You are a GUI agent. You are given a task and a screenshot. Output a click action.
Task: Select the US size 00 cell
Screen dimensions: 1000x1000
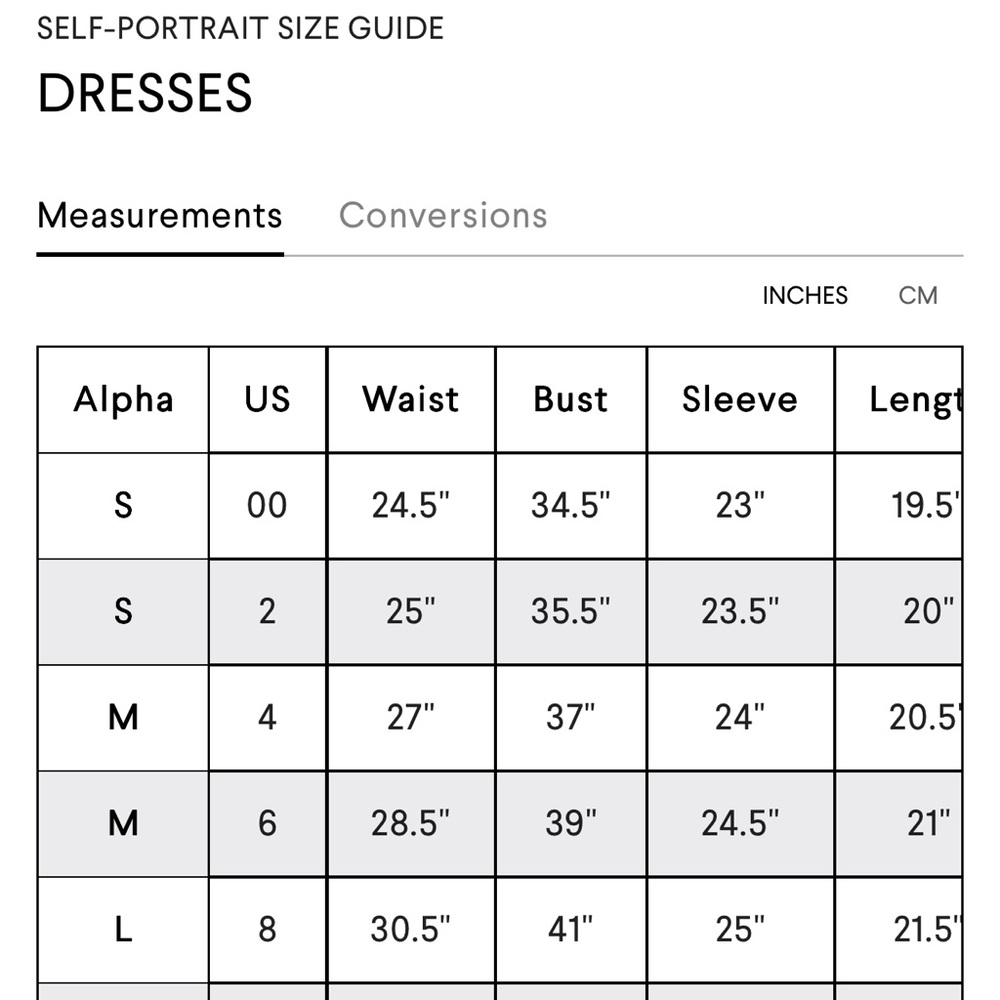[267, 506]
